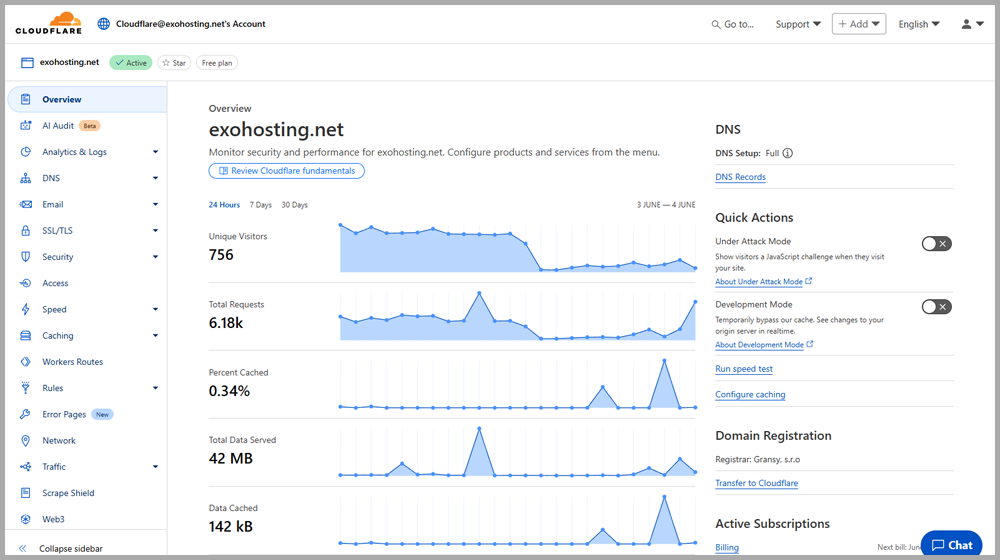Click Run speed test link
1000x560 pixels.
pos(744,369)
